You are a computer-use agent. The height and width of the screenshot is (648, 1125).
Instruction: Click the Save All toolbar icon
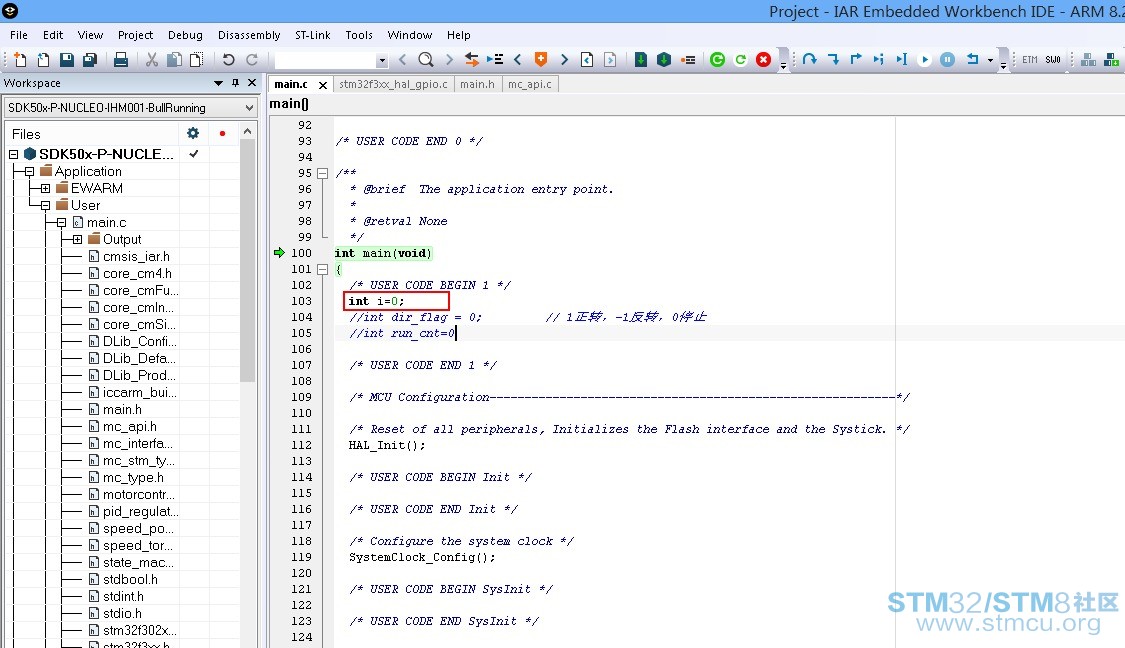click(x=90, y=60)
